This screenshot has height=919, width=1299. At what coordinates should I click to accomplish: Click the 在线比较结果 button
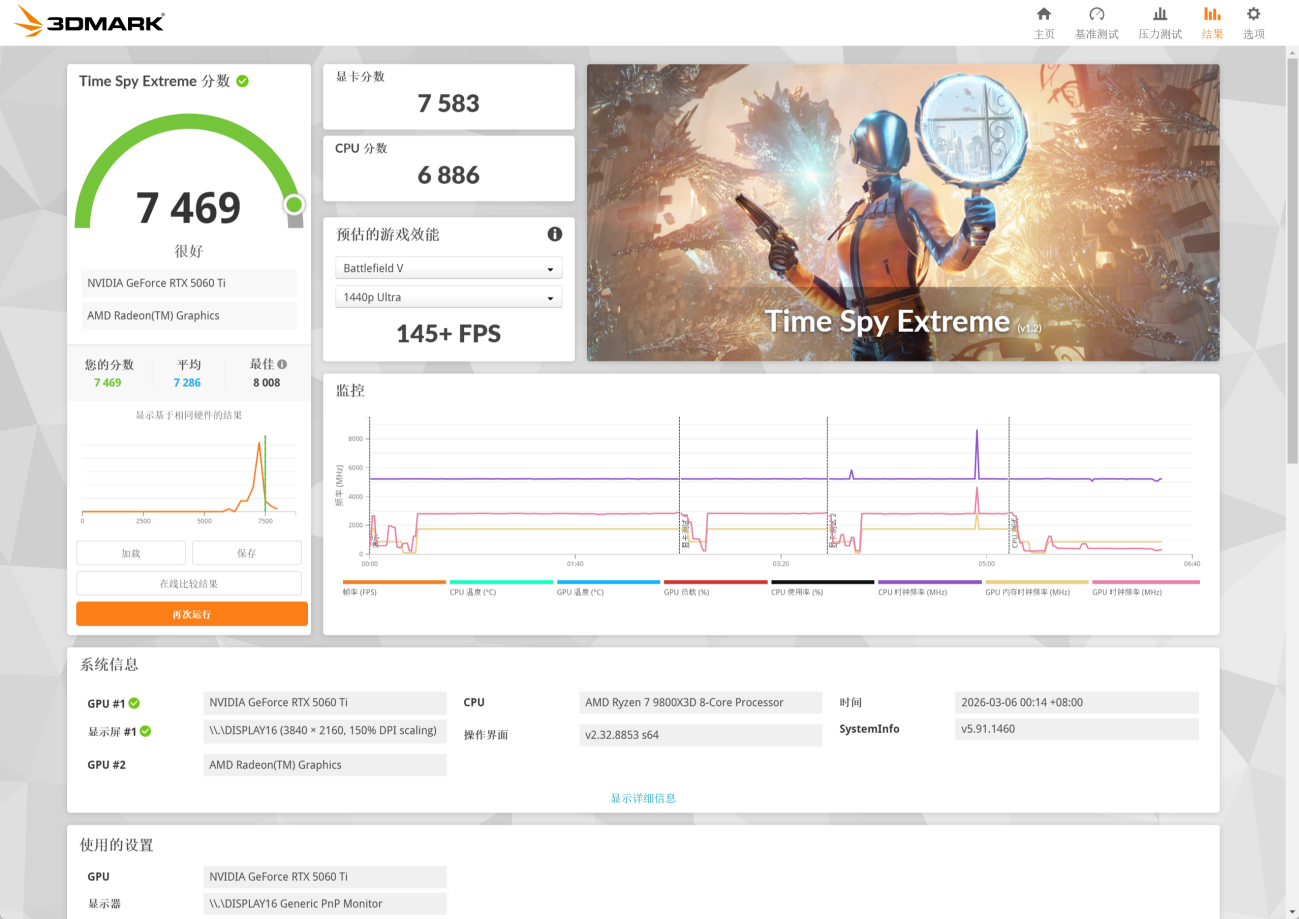189,583
